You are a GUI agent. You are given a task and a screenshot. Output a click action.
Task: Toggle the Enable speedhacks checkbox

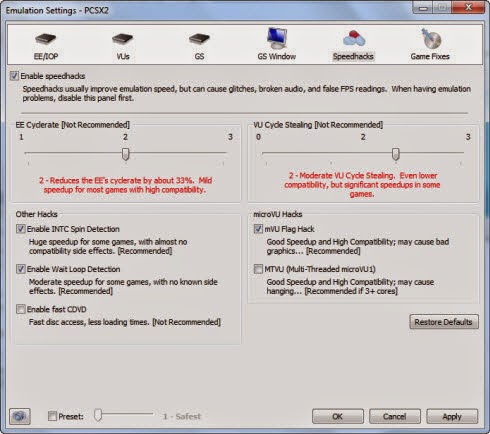click(14, 76)
